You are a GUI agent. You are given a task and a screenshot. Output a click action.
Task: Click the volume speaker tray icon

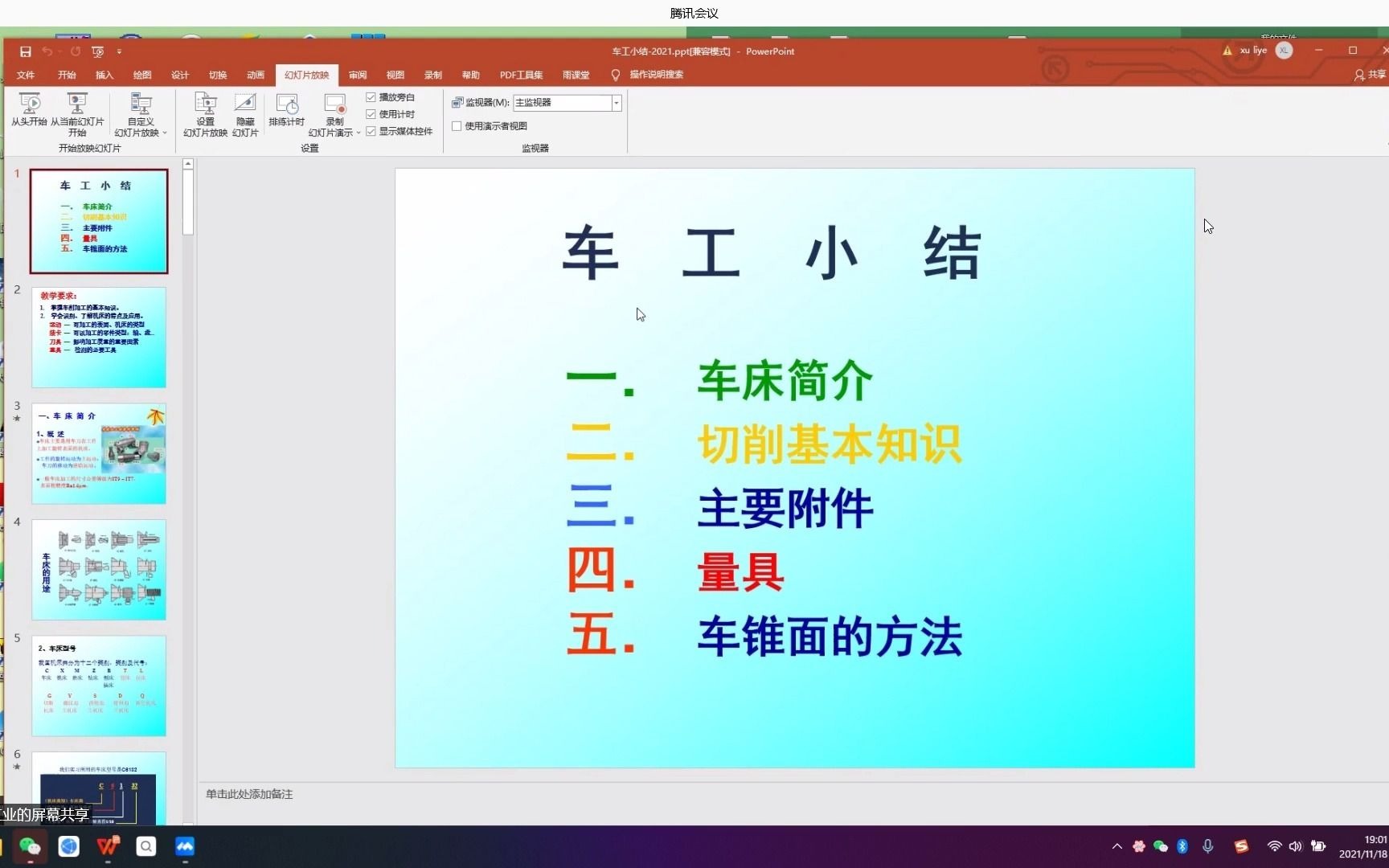tap(1295, 846)
